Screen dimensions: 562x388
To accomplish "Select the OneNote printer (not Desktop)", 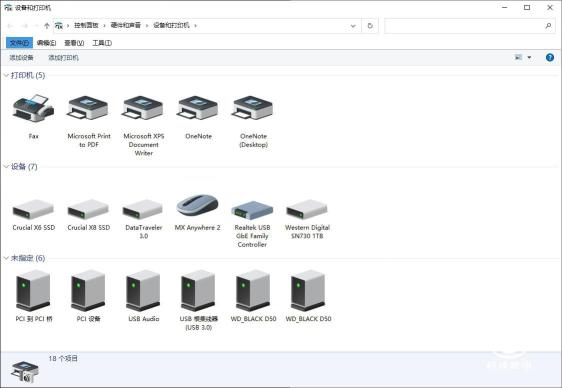I will (x=198, y=108).
